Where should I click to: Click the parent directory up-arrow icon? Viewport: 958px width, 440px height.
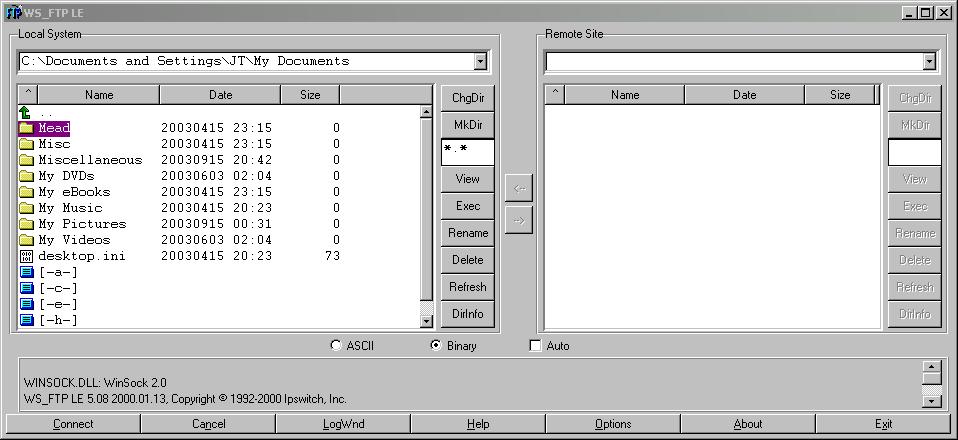click(x=26, y=113)
